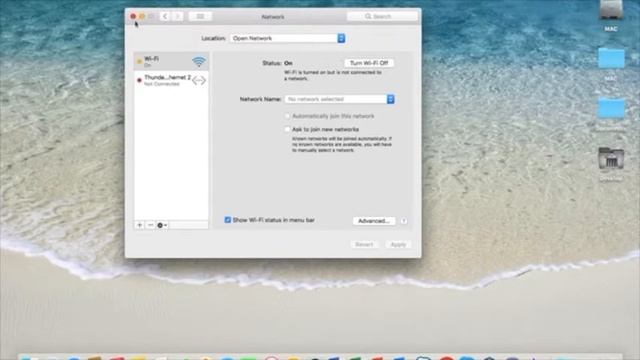Click the Ethernet arrows icon in sidebar
The image size is (640, 360).
point(199,80)
